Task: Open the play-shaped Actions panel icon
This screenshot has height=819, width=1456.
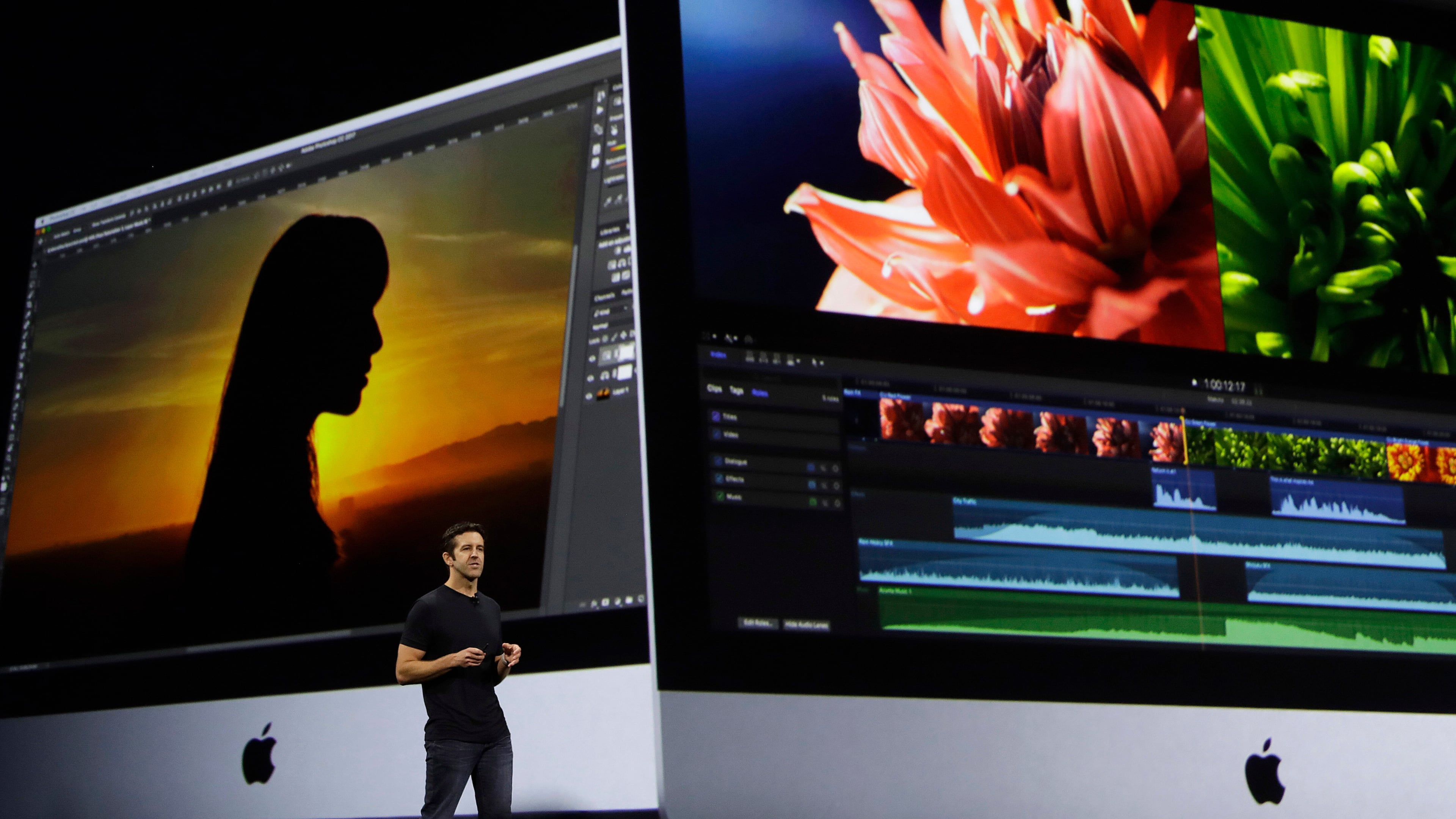Action: pos(600,110)
